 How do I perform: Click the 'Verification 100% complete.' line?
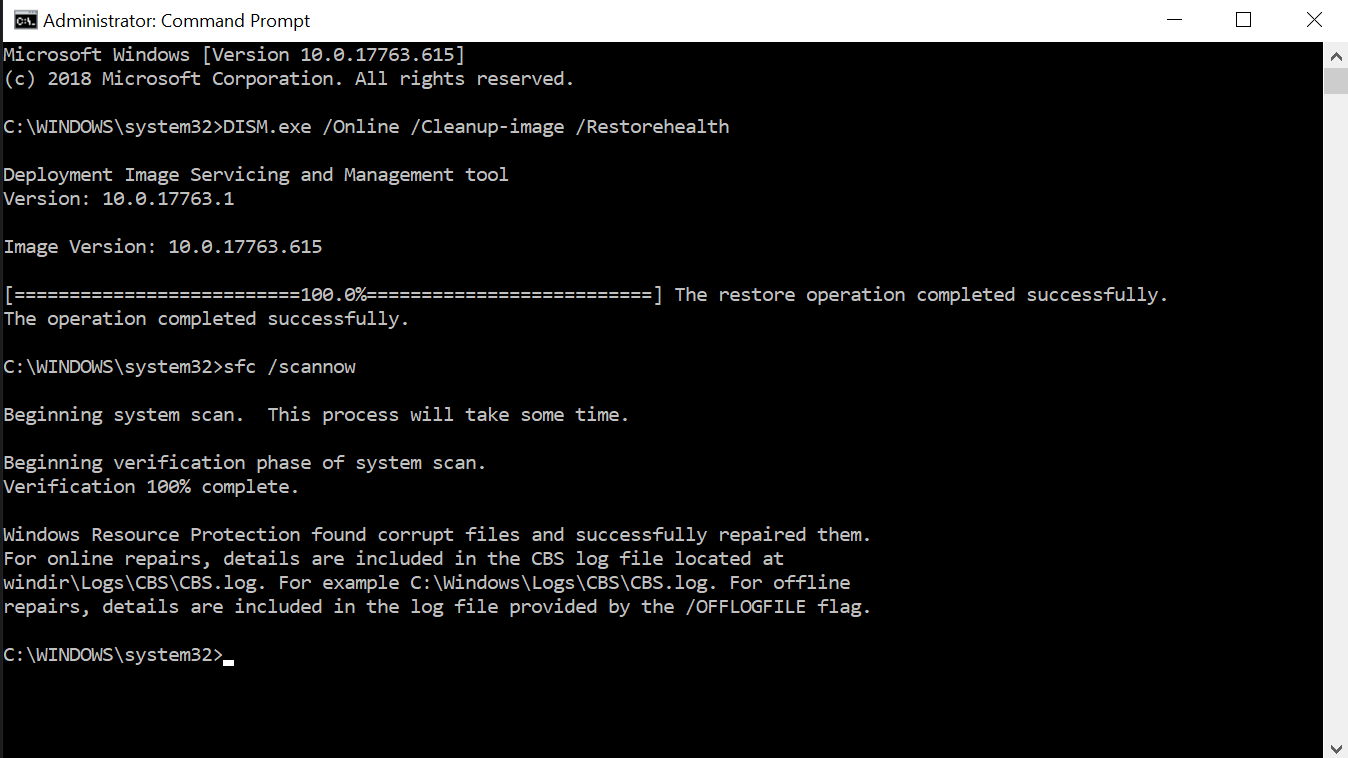coord(152,487)
